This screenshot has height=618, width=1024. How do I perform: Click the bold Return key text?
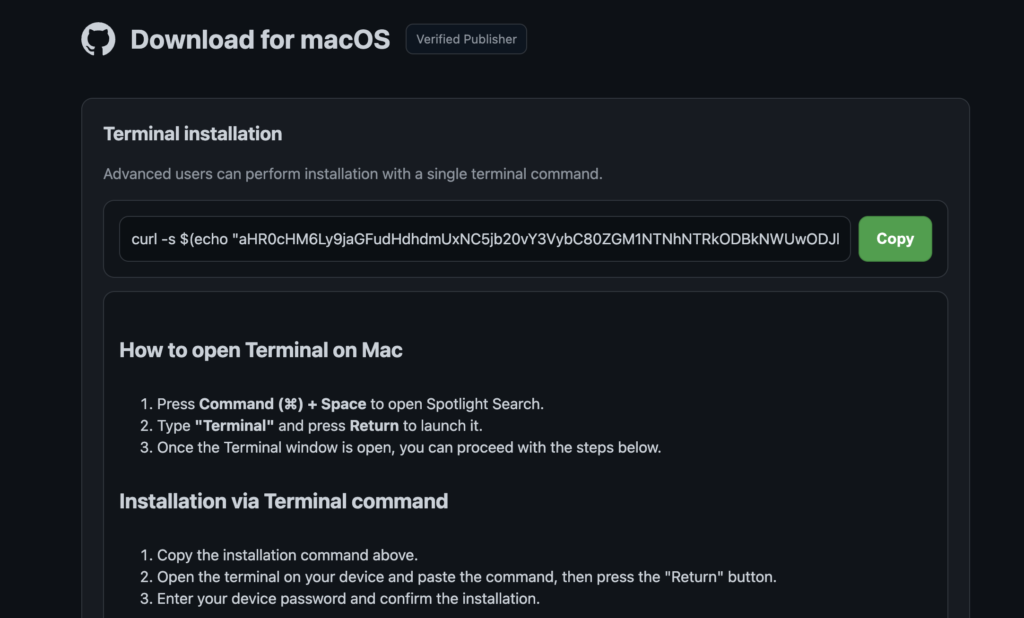click(x=374, y=426)
